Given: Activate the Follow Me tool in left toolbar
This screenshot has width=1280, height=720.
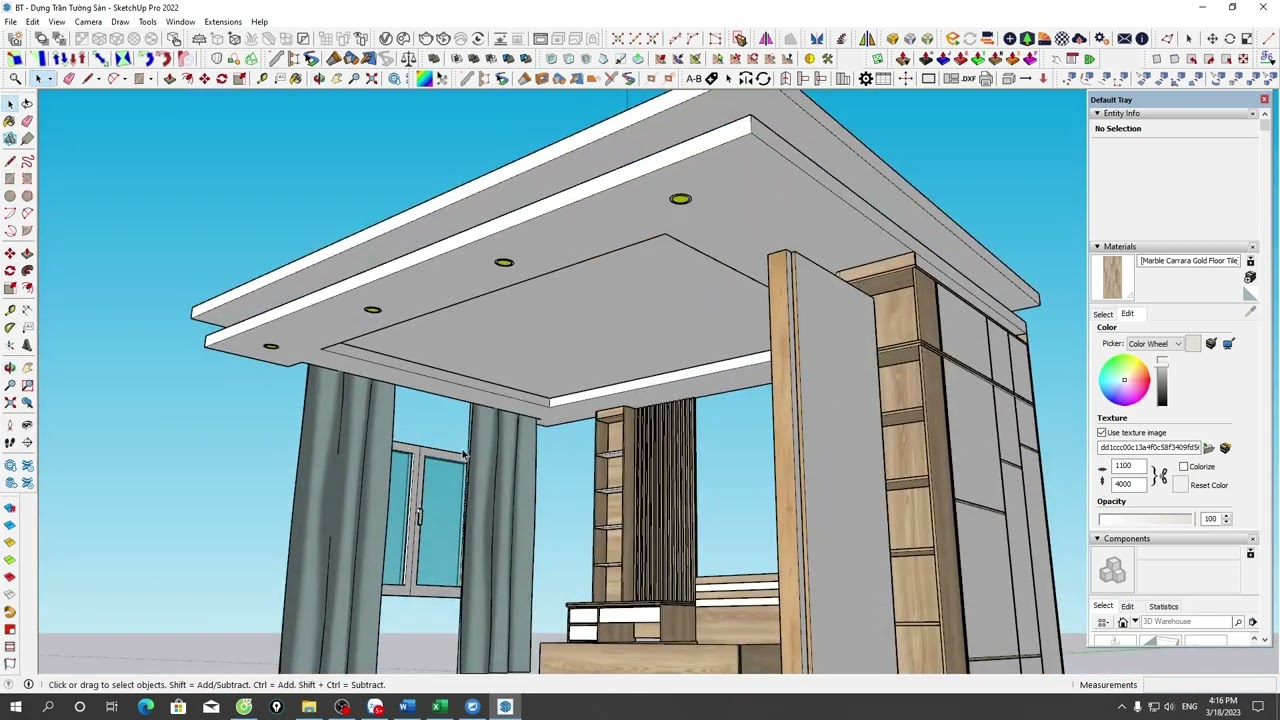Looking at the screenshot, I should (x=27, y=271).
